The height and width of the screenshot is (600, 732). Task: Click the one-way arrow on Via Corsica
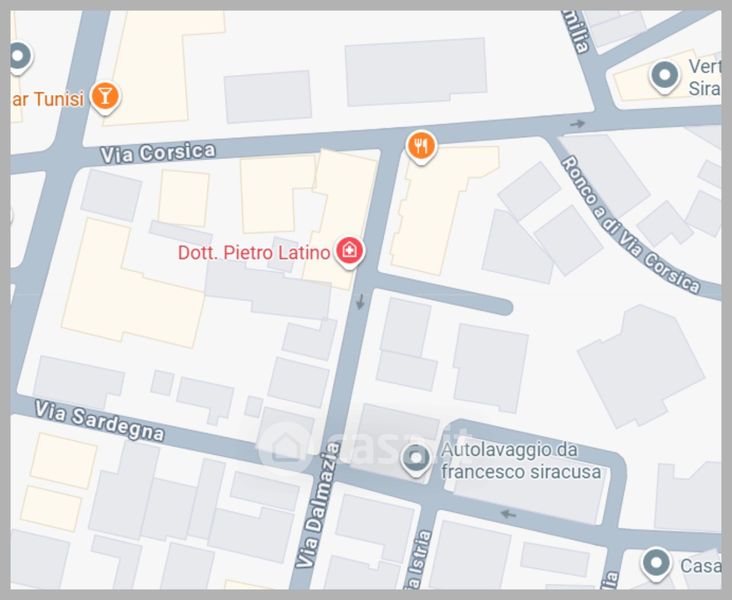pos(577,124)
